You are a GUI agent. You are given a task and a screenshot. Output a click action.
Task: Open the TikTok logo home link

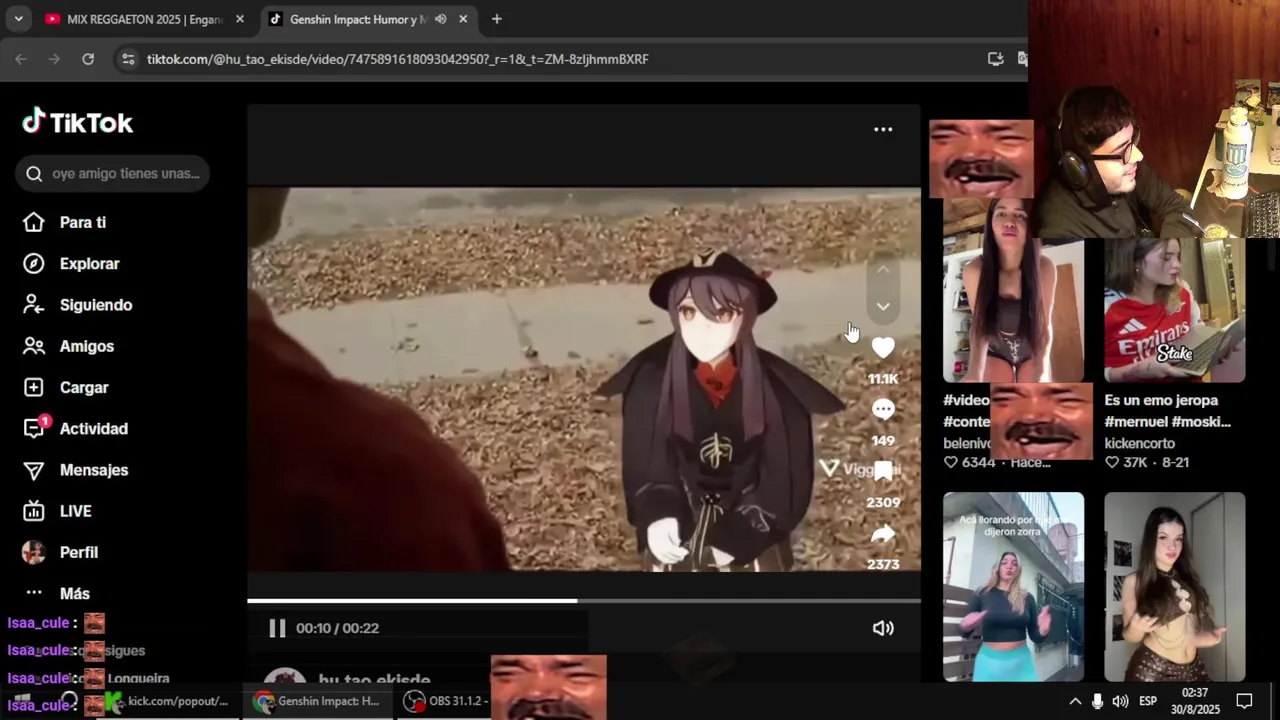point(78,123)
